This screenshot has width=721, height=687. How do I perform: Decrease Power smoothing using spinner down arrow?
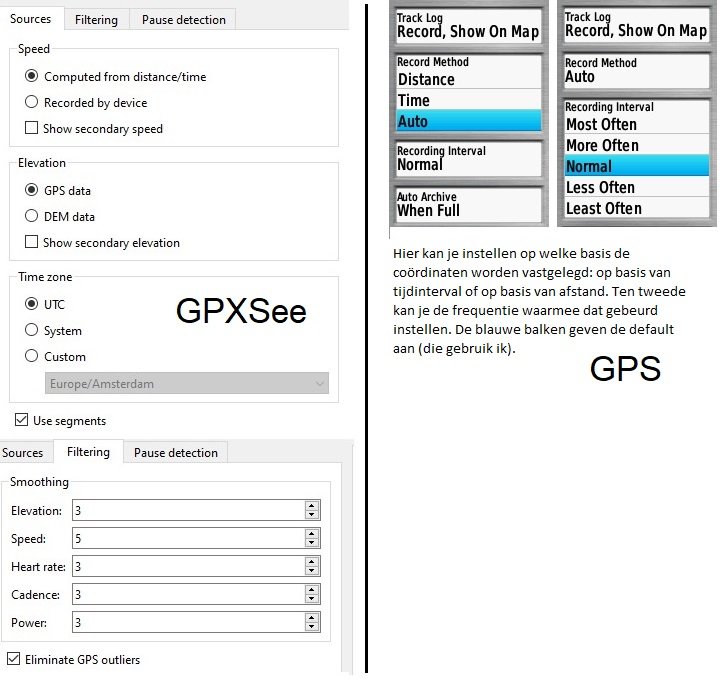tap(312, 628)
